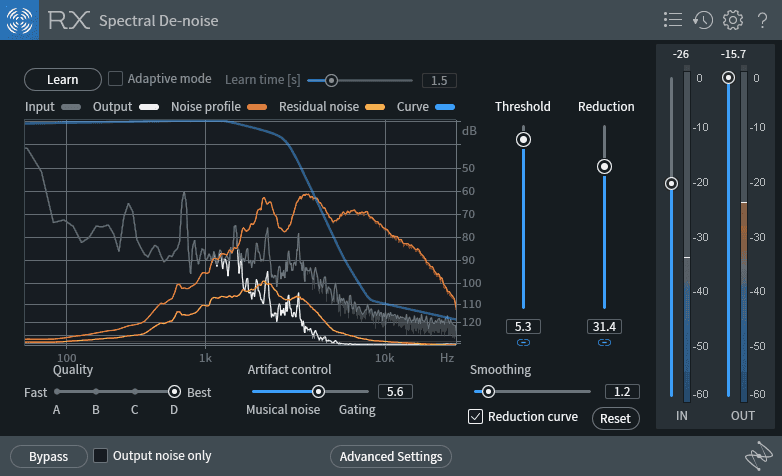Click the Noise profile orange swatch
Image resolution: width=782 pixels, height=476 pixels.
pos(257,107)
